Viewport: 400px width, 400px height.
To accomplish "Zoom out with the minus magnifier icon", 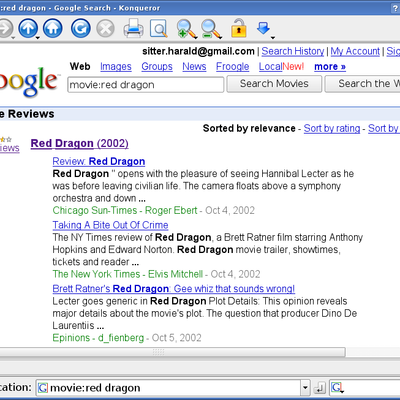I will (x=211, y=29).
